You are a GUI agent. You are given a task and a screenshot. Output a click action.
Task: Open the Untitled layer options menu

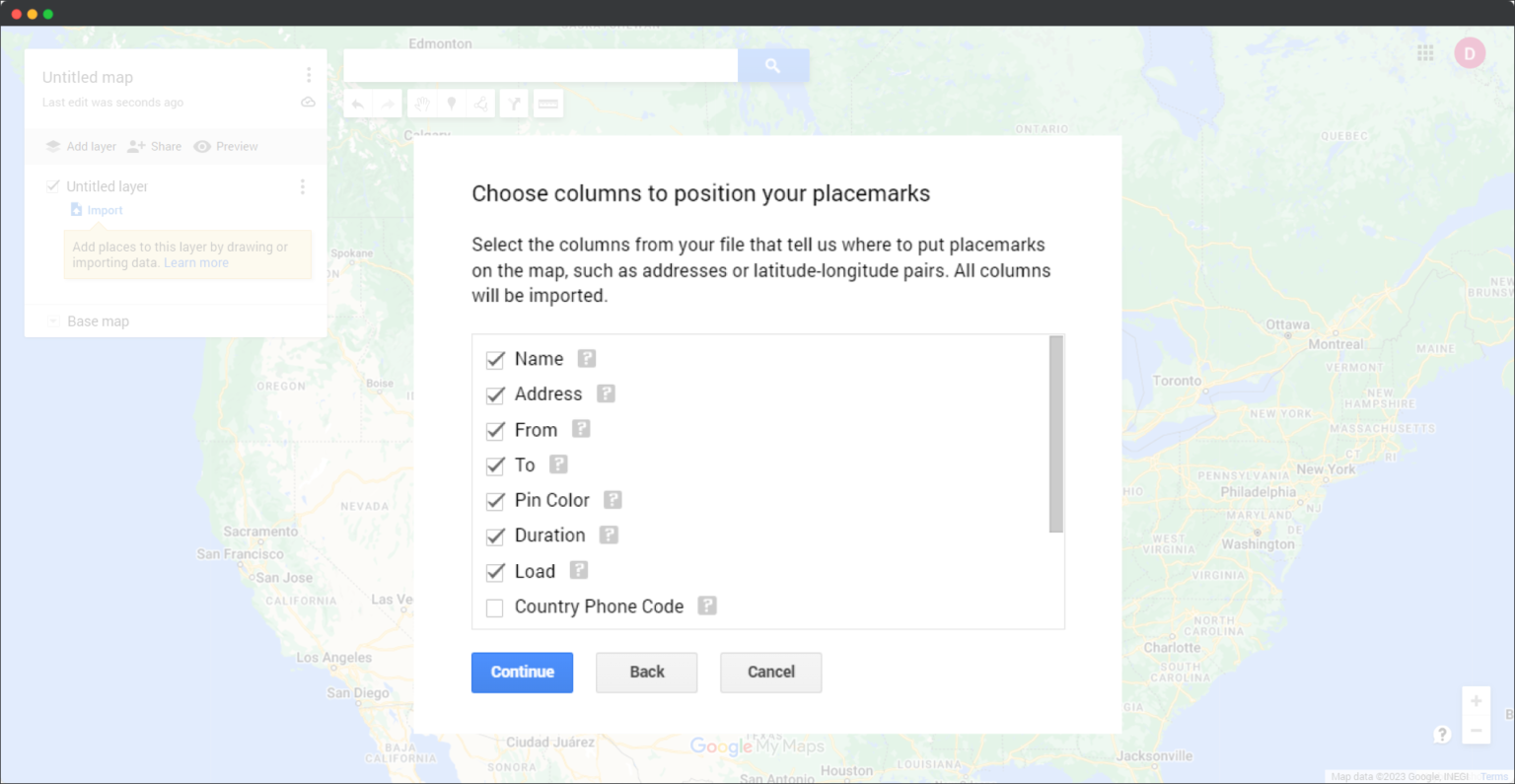[303, 186]
